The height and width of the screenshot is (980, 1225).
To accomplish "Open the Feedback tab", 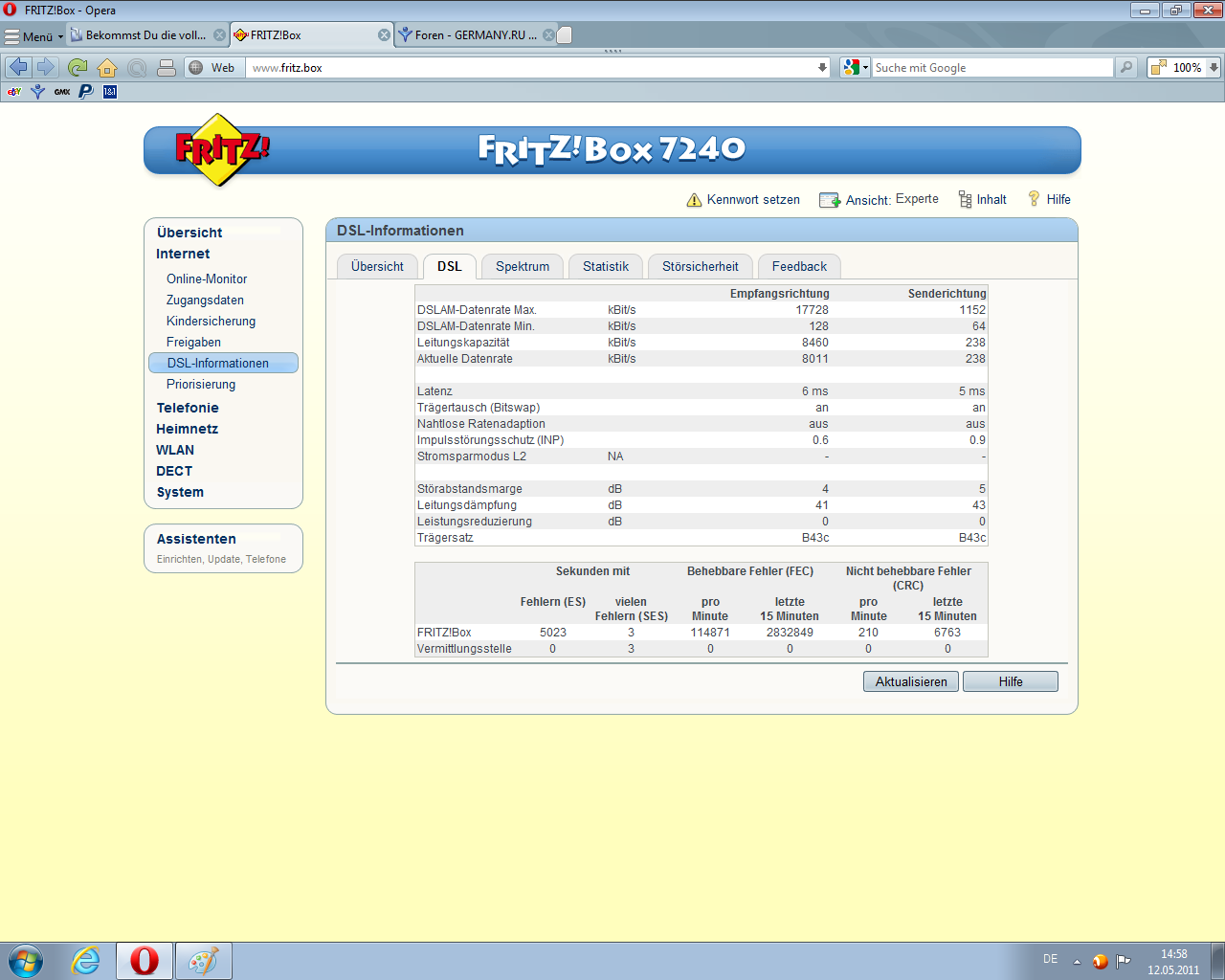I will tap(799, 266).
